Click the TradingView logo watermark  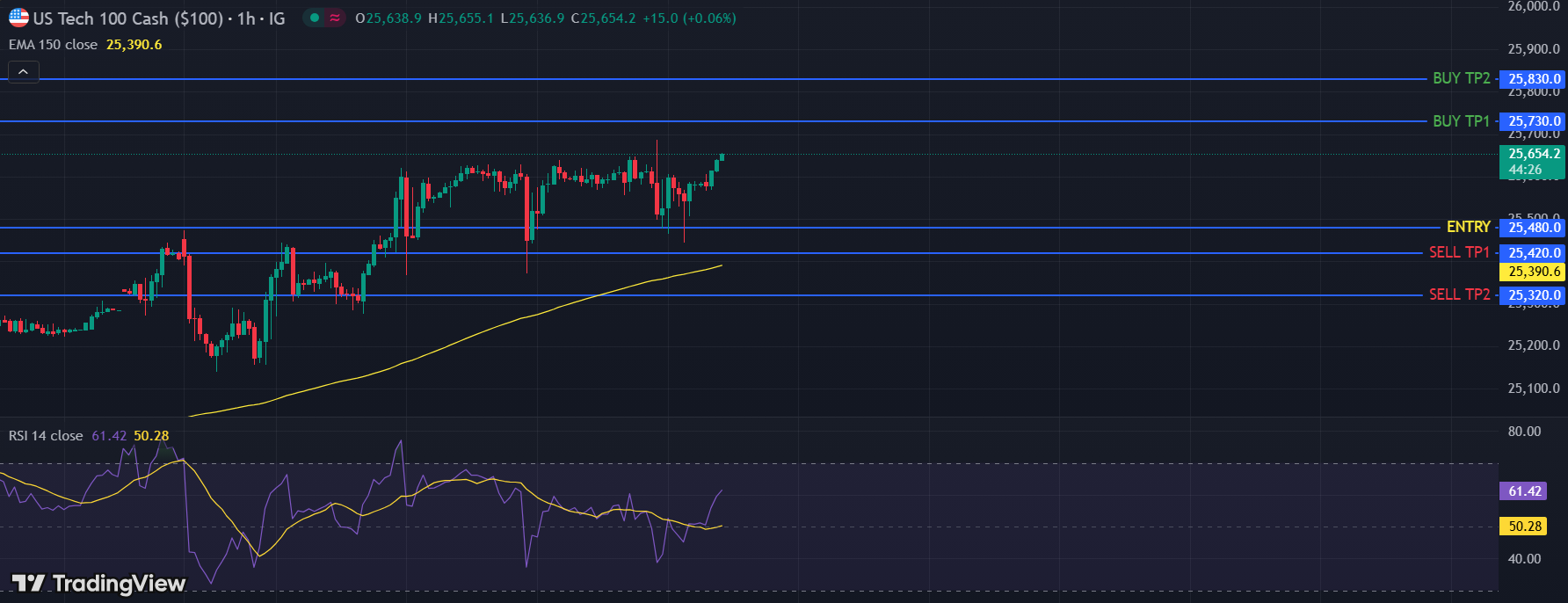[x=98, y=584]
